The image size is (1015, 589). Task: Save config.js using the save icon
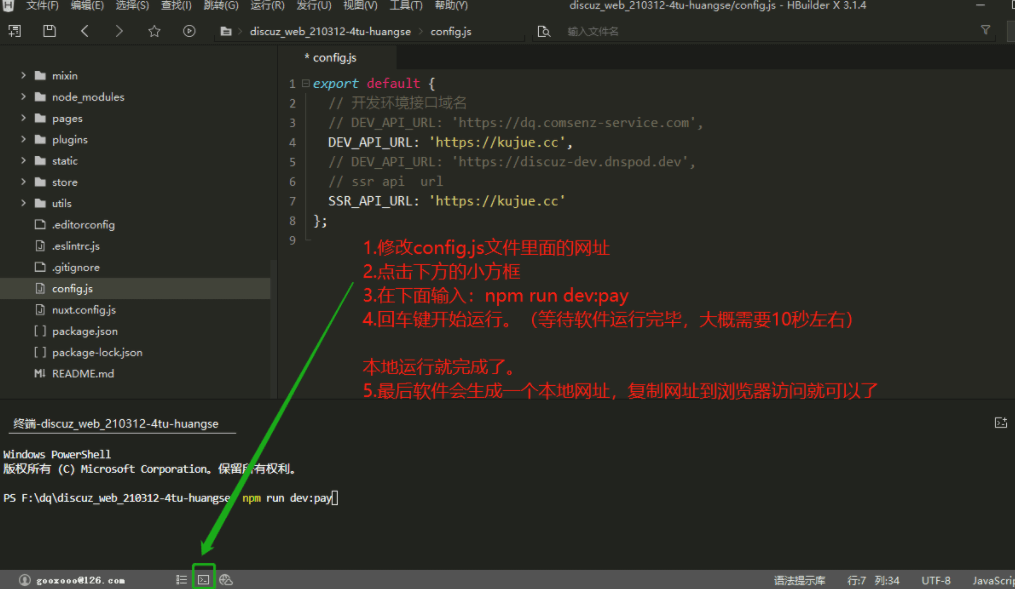pos(48,31)
